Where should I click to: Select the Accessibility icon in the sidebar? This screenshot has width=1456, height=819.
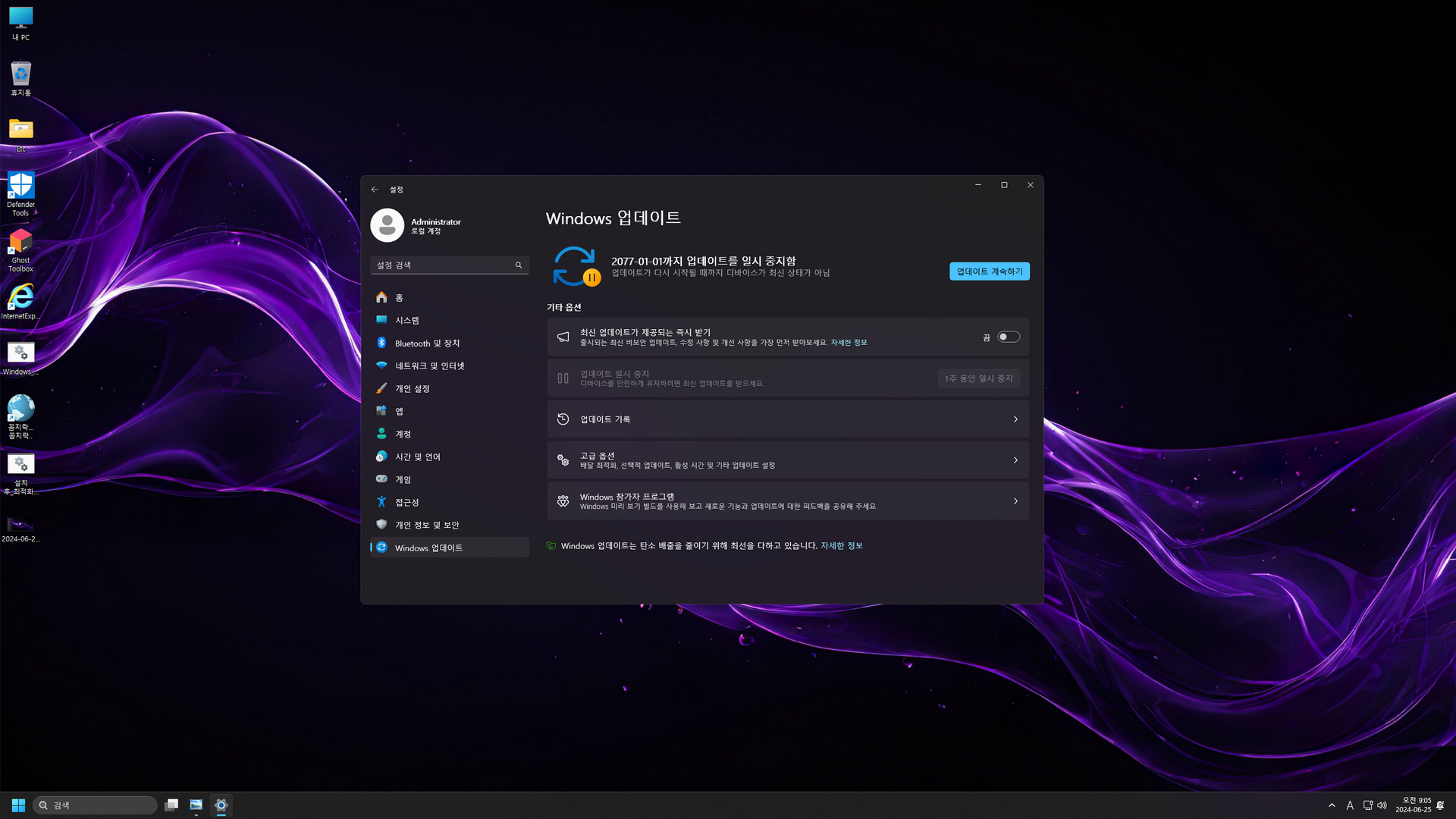381,502
